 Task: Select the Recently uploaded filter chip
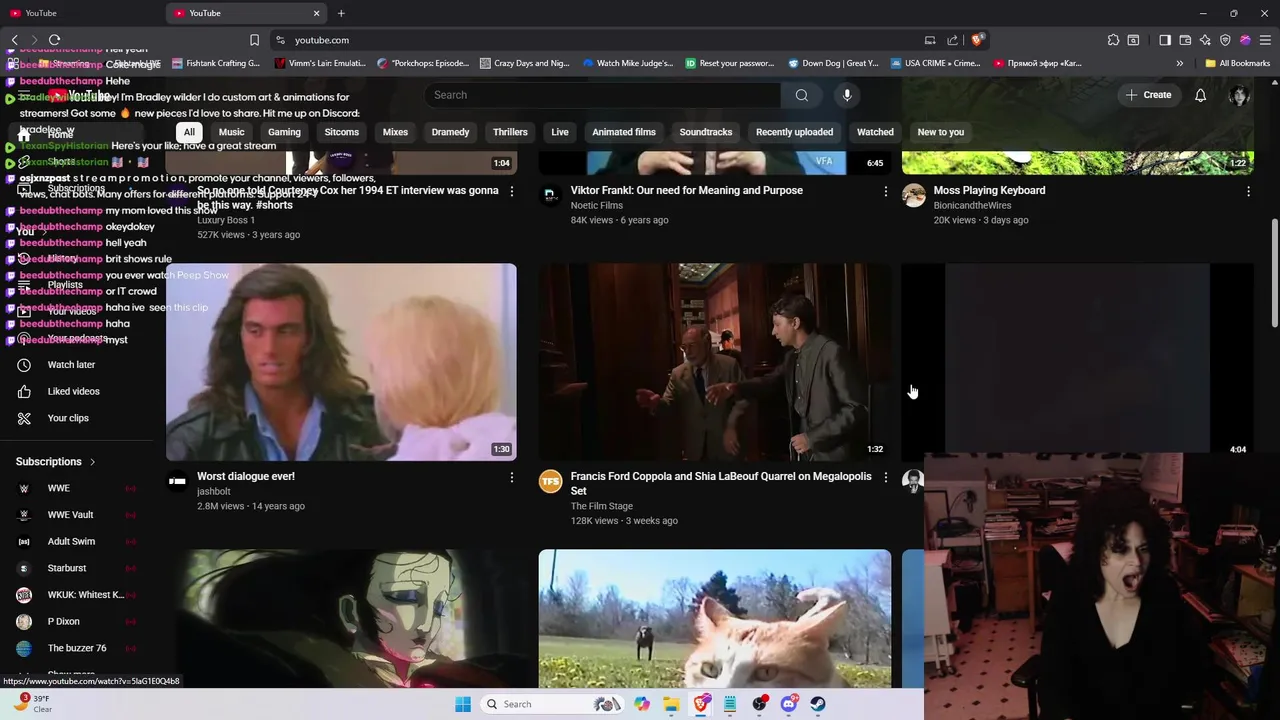point(794,132)
